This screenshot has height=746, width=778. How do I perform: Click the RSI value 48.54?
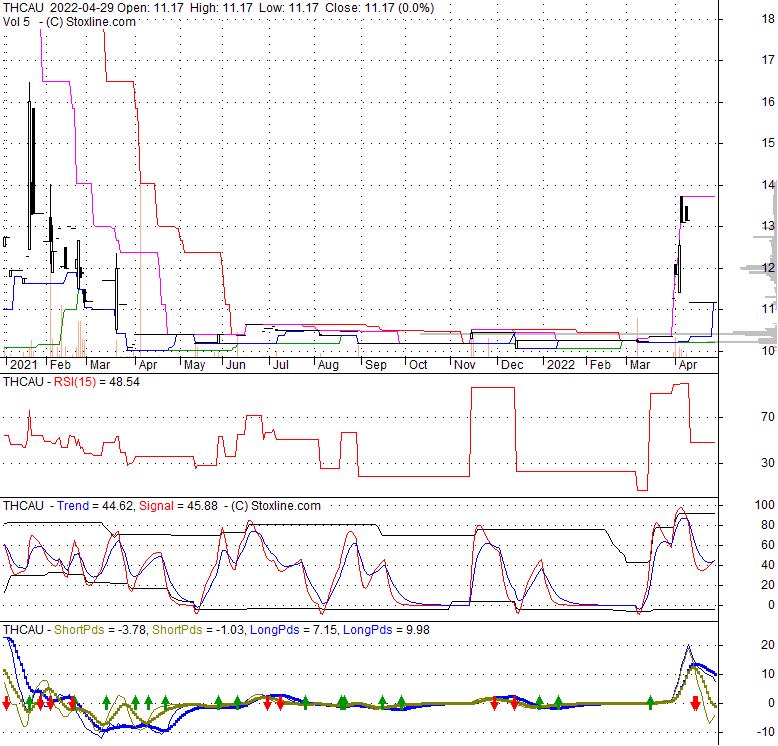pos(125,382)
